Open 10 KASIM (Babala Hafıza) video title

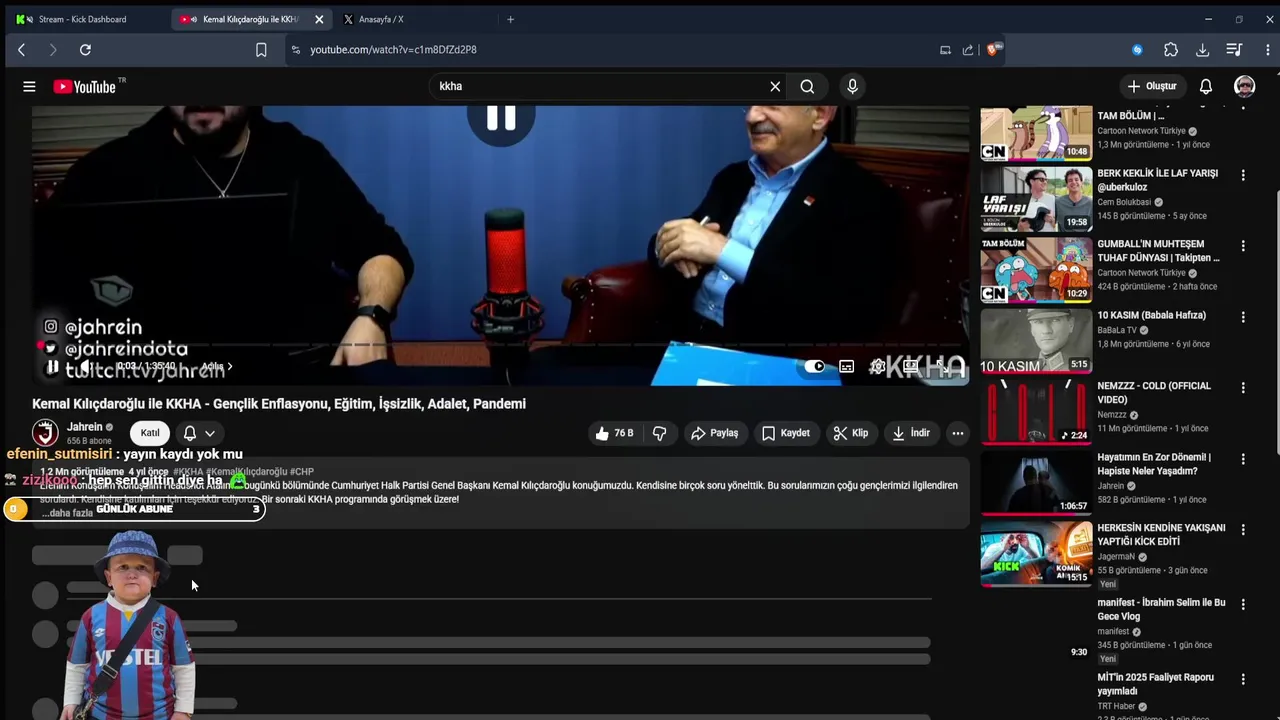1151,315
